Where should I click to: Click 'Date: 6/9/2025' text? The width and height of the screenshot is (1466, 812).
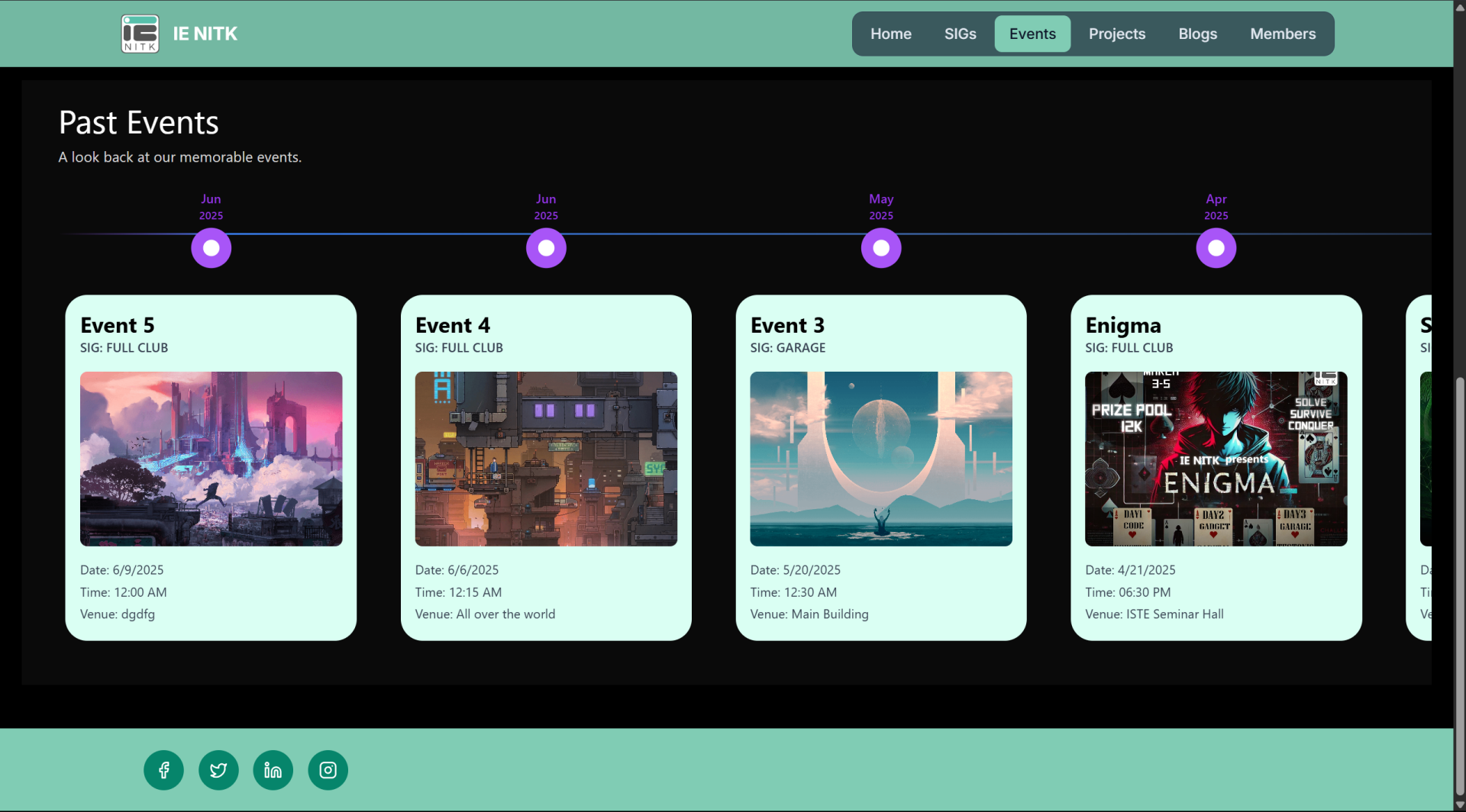tap(121, 570)
